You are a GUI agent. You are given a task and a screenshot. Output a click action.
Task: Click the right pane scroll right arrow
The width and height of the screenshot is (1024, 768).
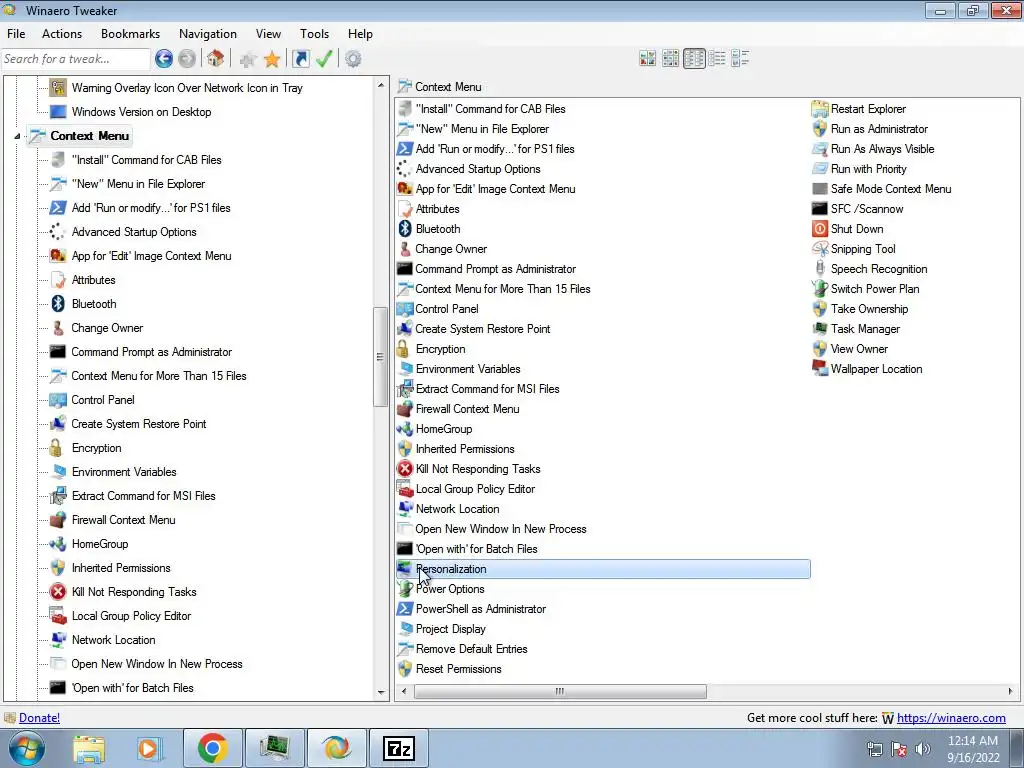click(1010, 691)
